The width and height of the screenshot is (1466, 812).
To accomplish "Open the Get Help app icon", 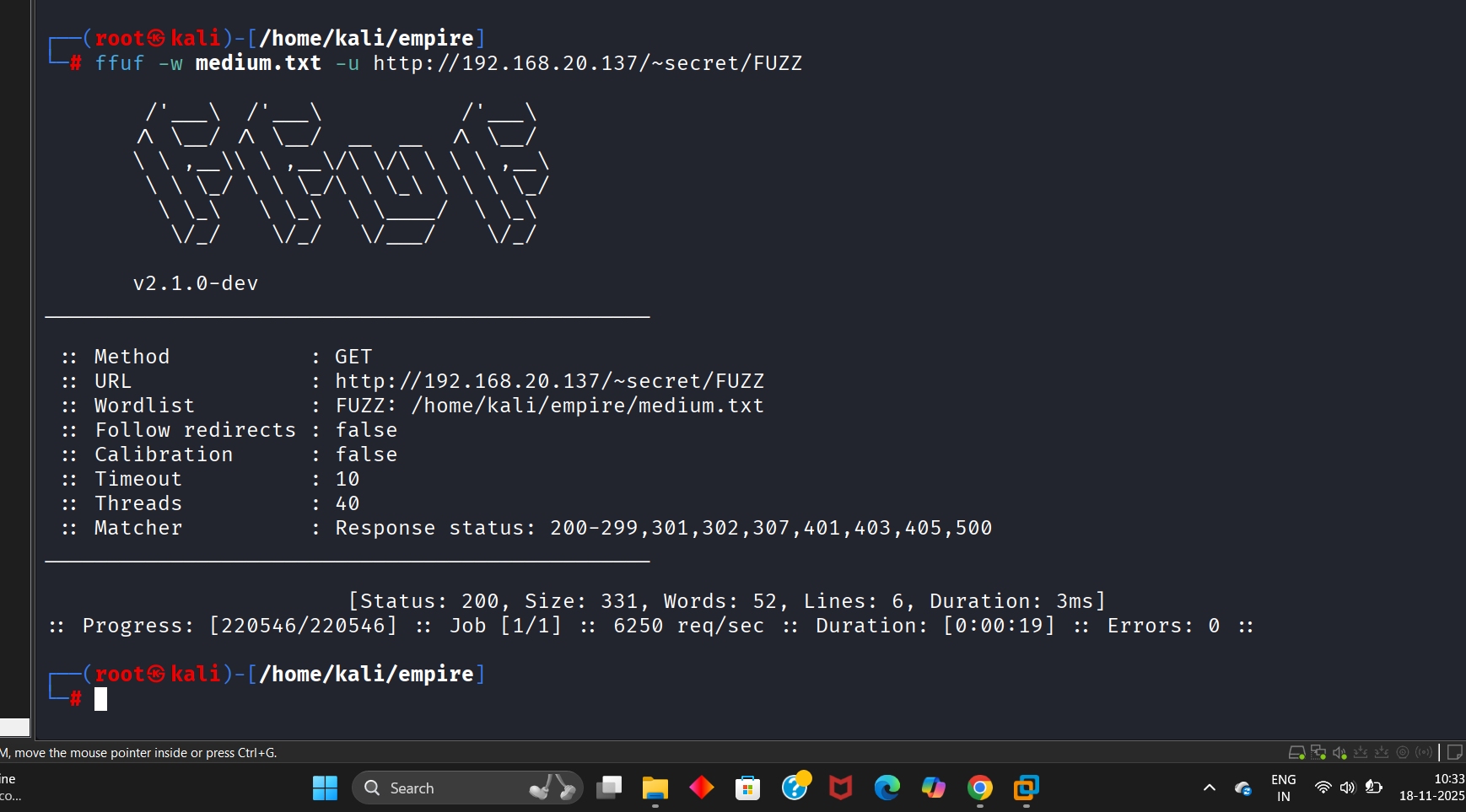I will click(794, 788).
